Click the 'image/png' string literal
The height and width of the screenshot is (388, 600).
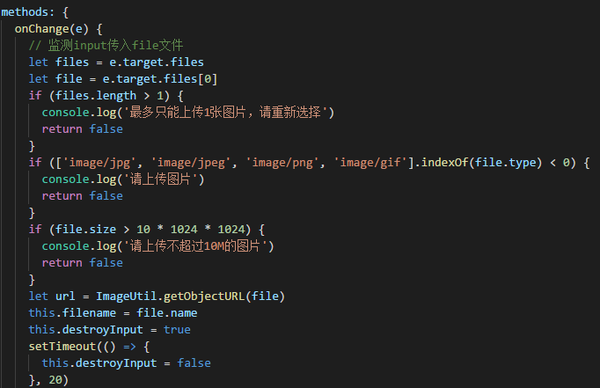pyautogui.click(x=282, y=163)
